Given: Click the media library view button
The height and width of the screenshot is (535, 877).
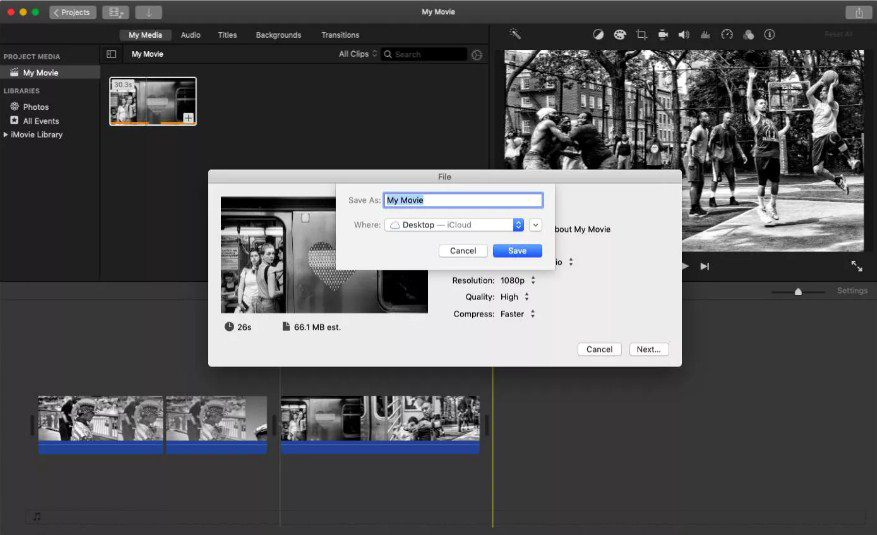Looking at the screenshot, I should coord(116,12).
